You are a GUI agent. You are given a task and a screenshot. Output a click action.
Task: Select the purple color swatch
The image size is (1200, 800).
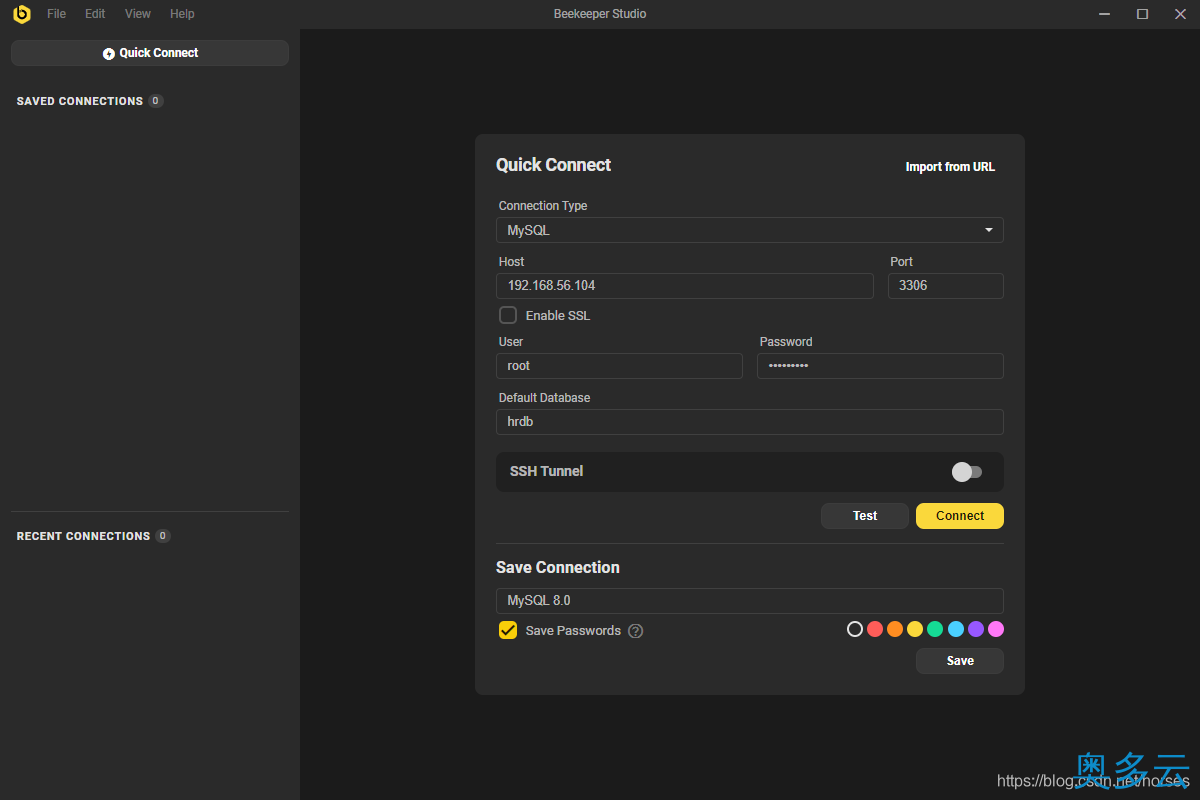[976, 629]
